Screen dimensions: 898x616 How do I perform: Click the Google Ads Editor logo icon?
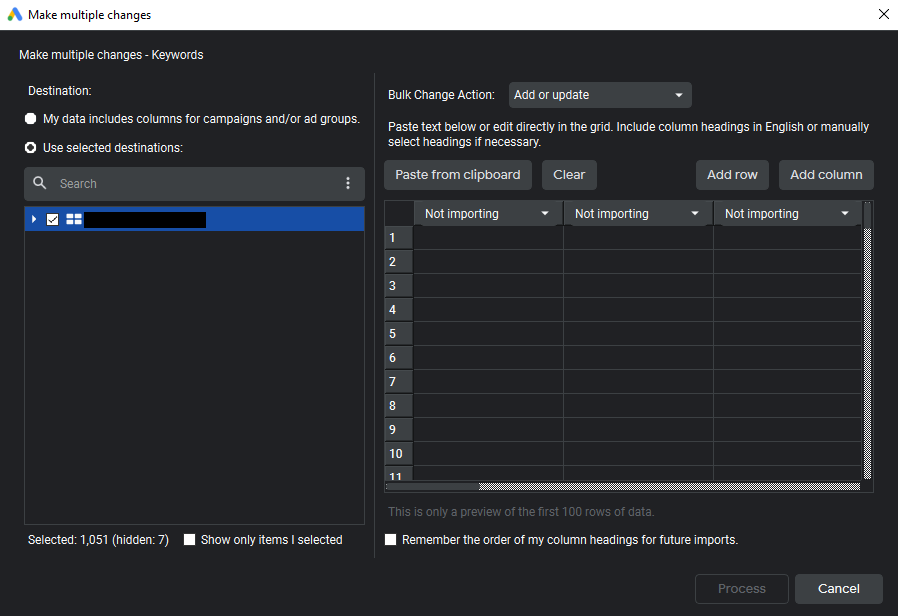point(15,15)
